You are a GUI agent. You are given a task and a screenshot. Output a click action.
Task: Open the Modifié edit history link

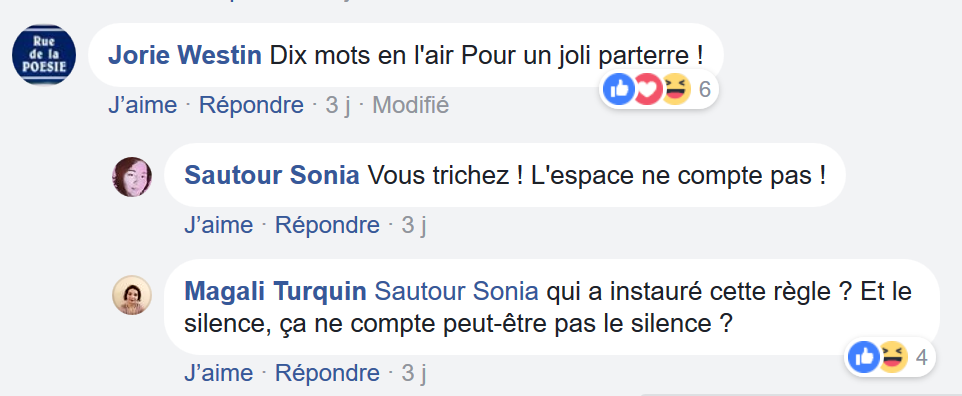tap(410, 105)
